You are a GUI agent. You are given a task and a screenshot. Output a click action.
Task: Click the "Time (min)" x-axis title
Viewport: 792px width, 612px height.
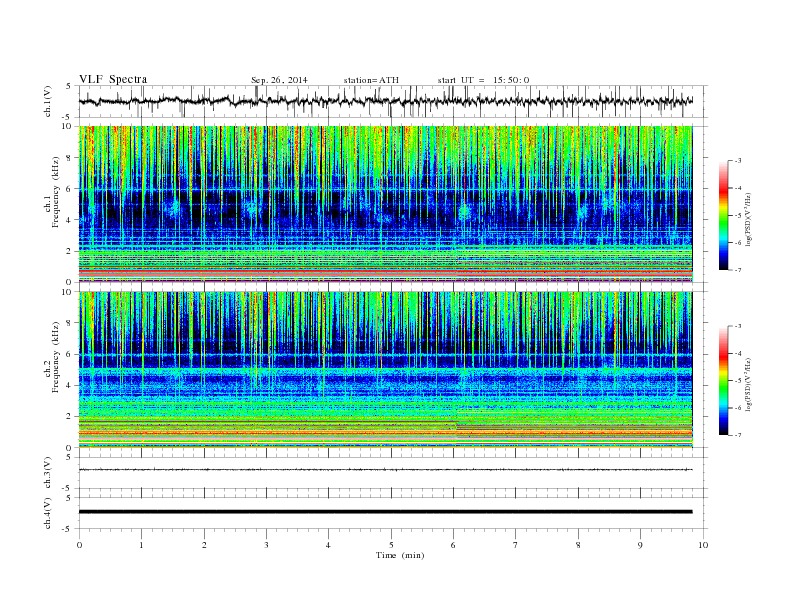pyautogui.click(x=400, y=555)
